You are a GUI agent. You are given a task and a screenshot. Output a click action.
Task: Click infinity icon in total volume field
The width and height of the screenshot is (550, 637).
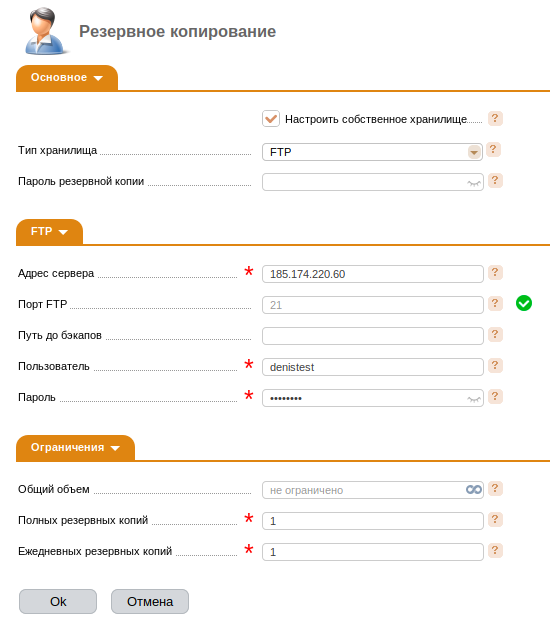474,490
